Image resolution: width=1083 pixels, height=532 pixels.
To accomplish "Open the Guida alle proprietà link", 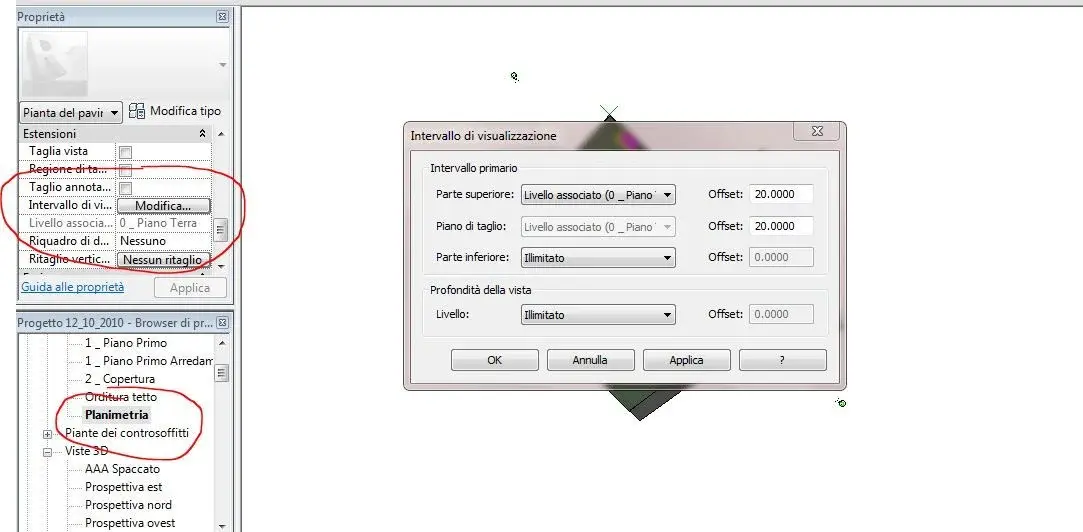I will coord(73,287).
